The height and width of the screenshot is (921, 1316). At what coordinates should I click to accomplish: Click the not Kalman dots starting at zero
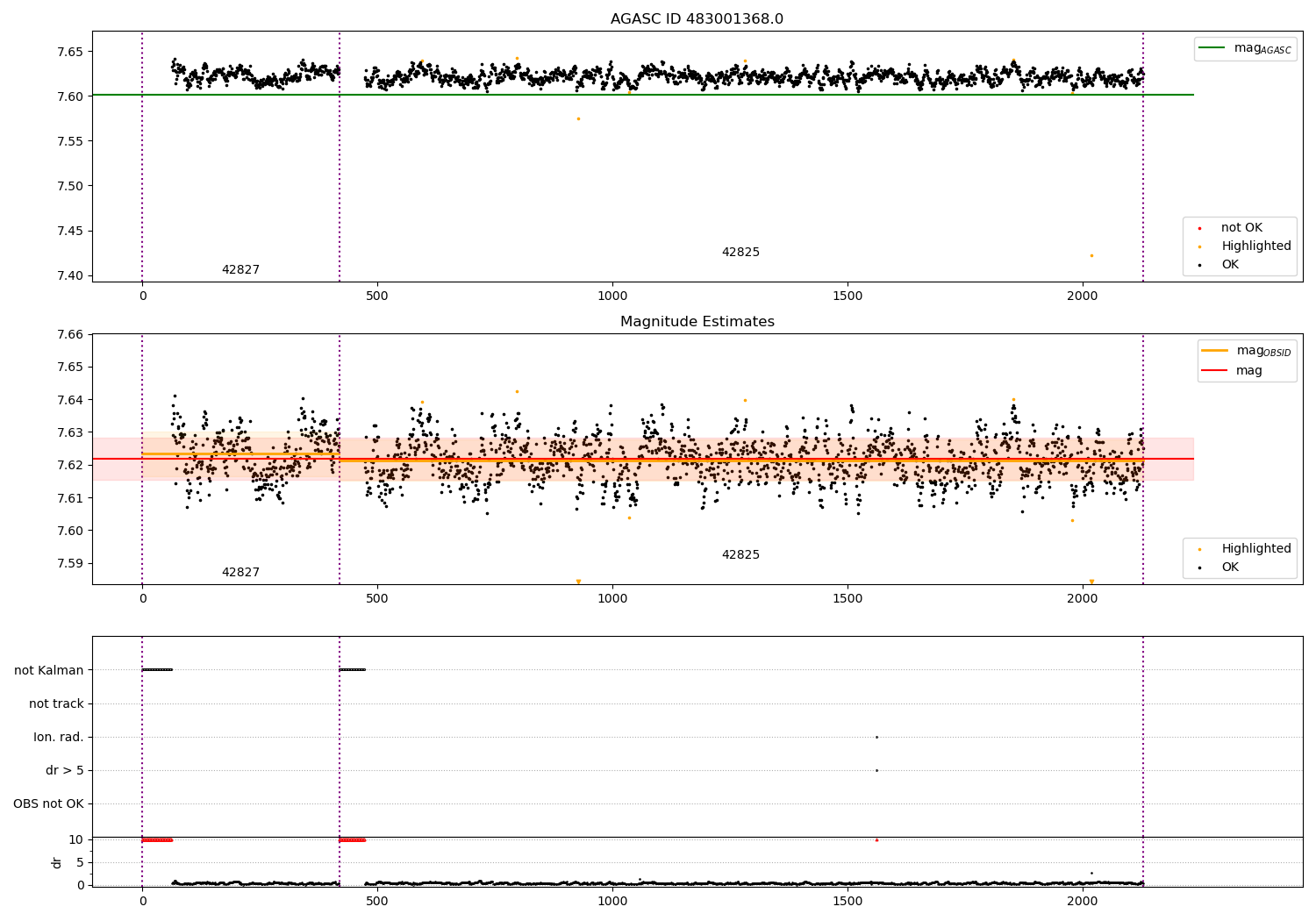tap(157, 670)
